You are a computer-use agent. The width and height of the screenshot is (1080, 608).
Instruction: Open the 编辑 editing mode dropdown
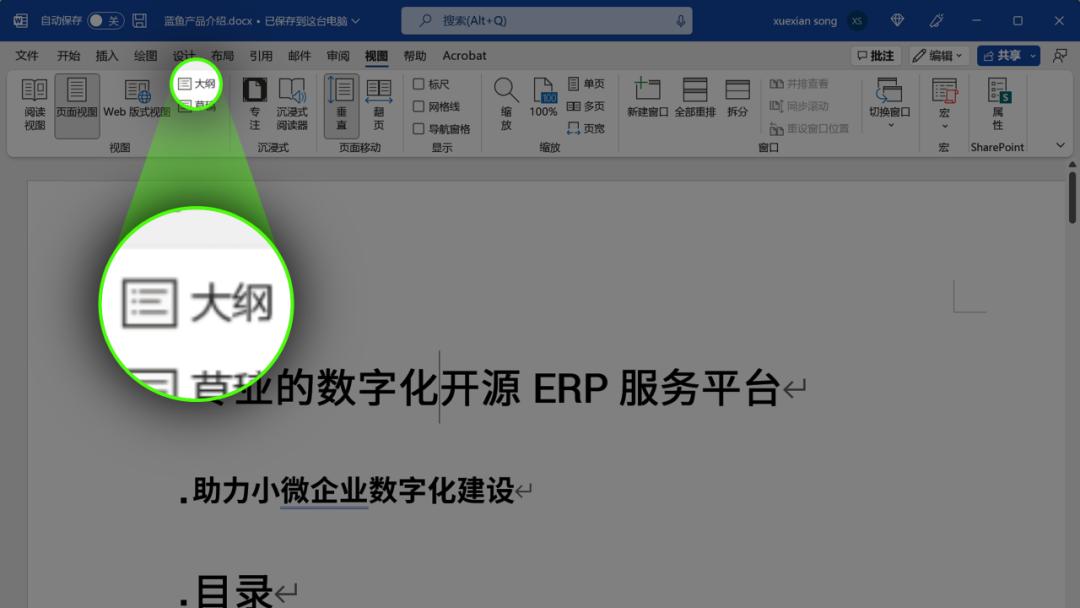point(937,55)
